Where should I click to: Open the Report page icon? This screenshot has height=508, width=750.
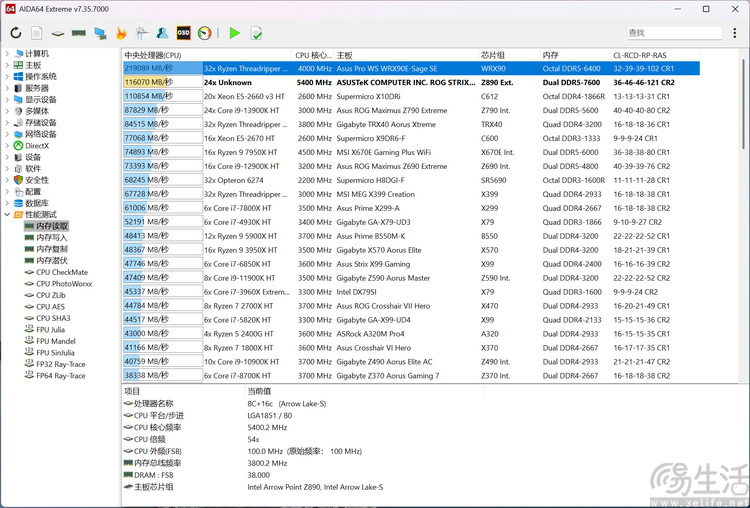coord(37,33)
